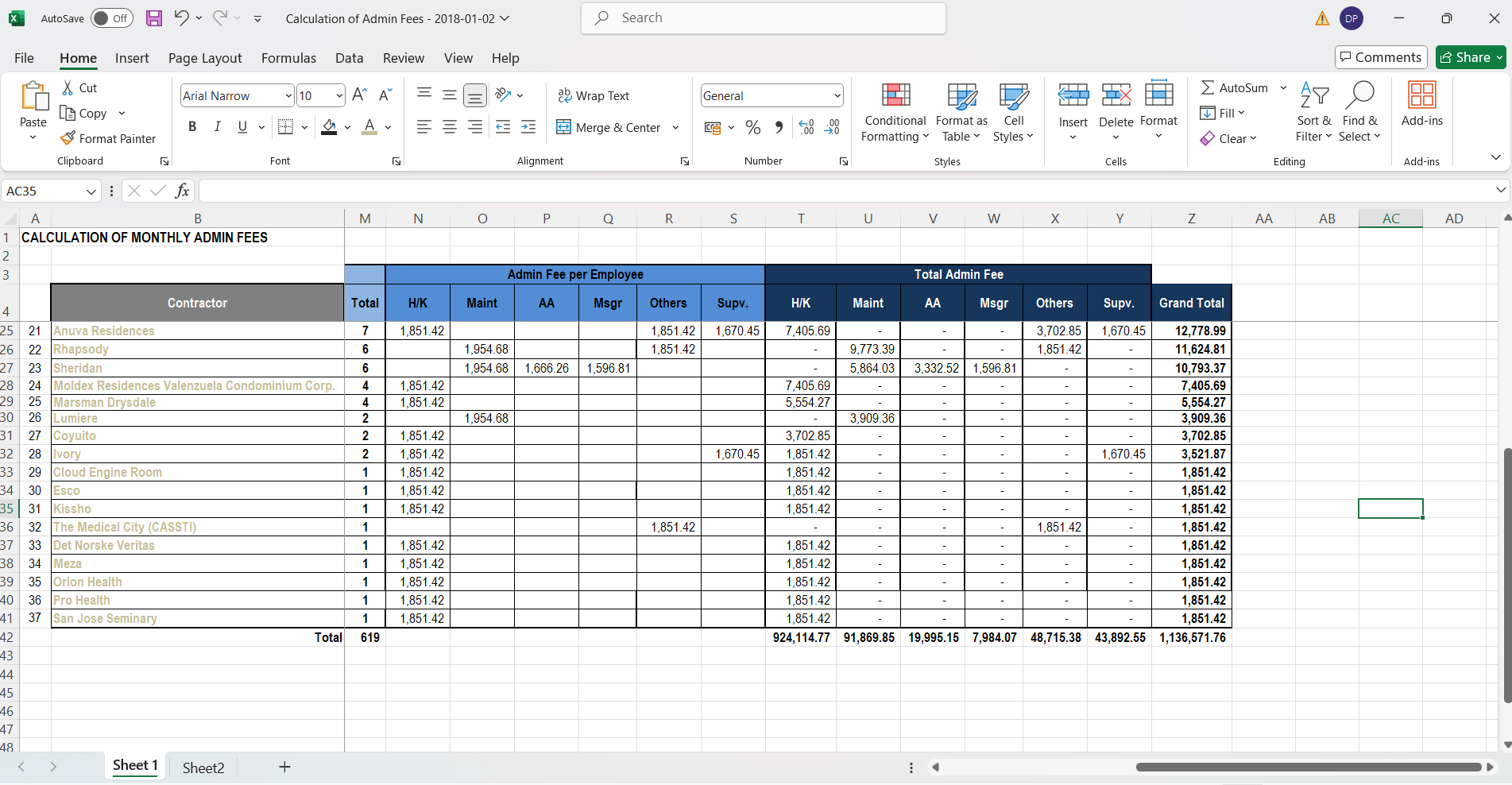Screen dimensions: 1512x785
Task: Click the Fill button
Action: click(1222, 113)
